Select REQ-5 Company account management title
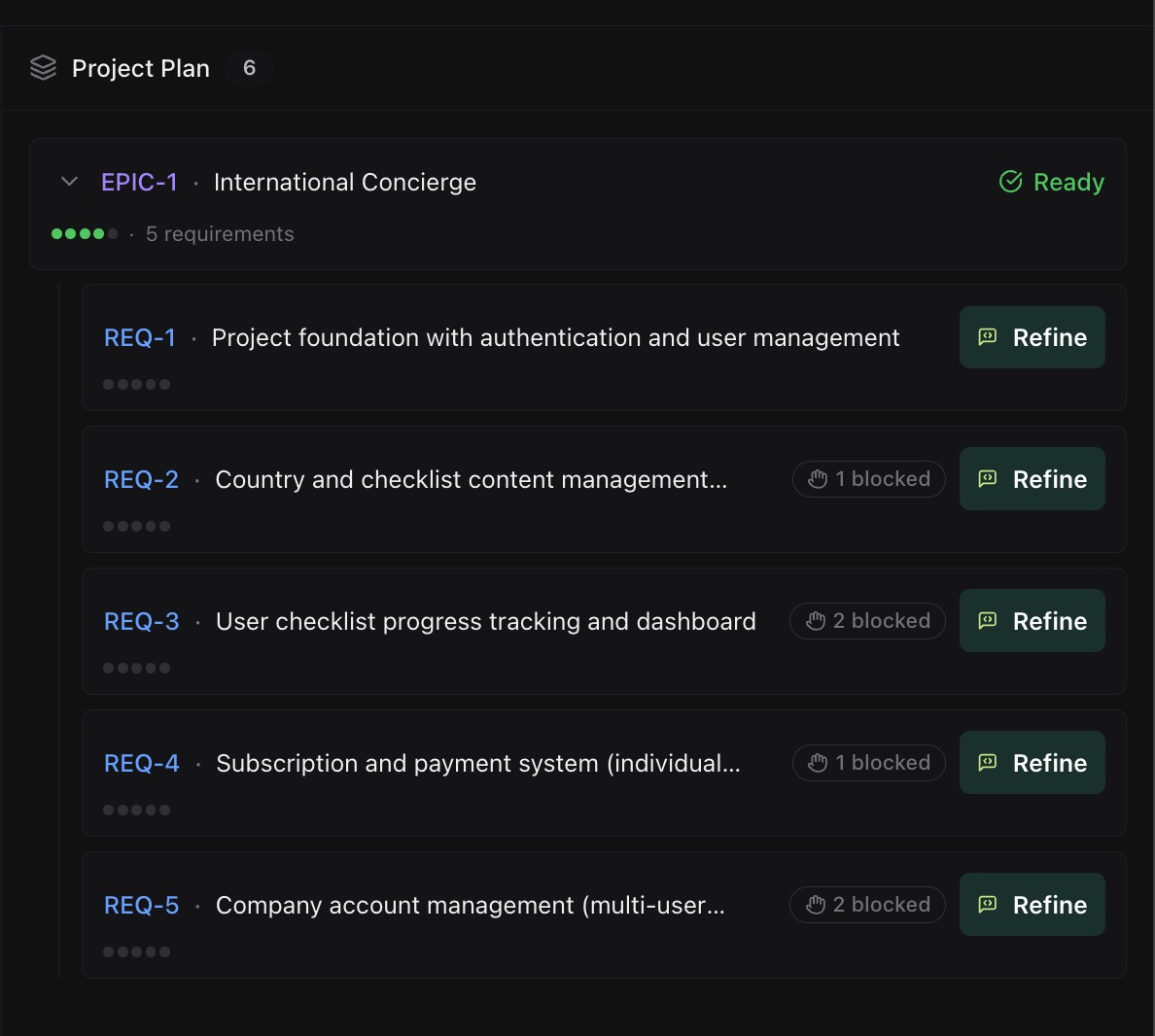The height and width of the screenshot is (1036, 1155). tap(470, 905)
